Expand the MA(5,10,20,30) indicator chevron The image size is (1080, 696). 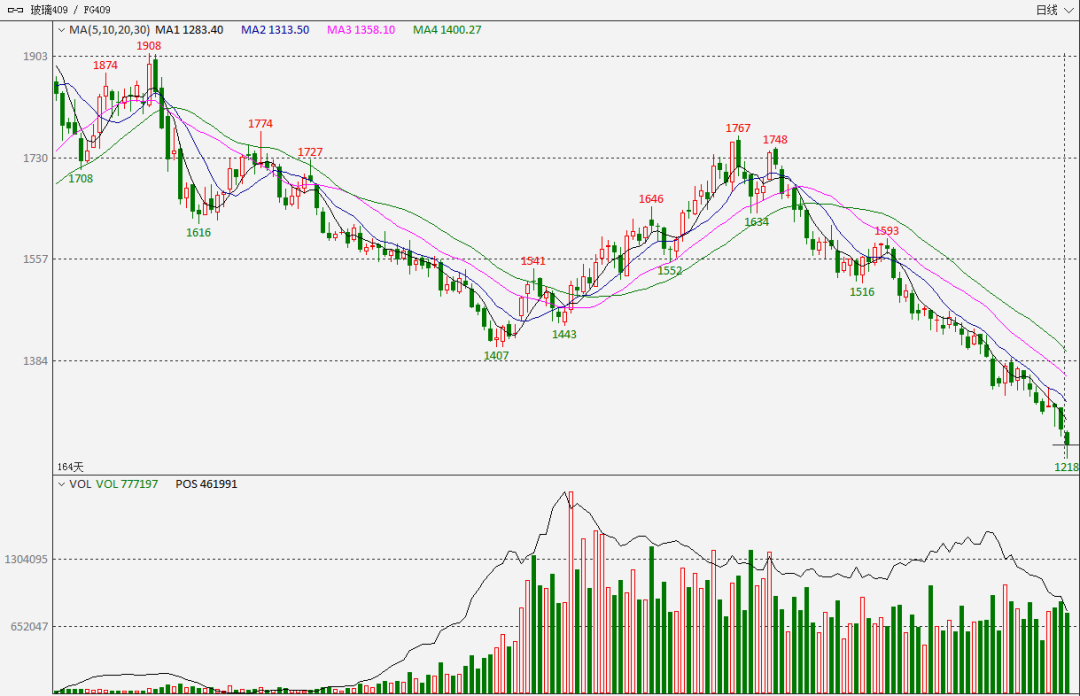pos(61,30)
